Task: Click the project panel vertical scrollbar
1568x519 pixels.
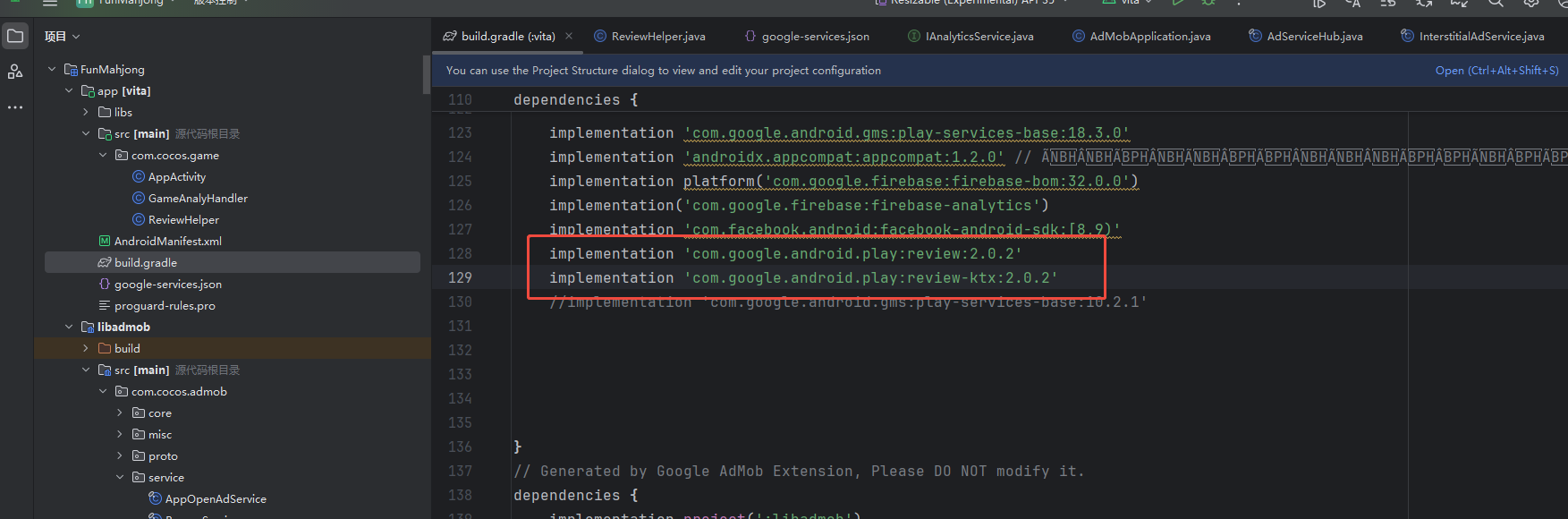Action: (x=427, y=74)
